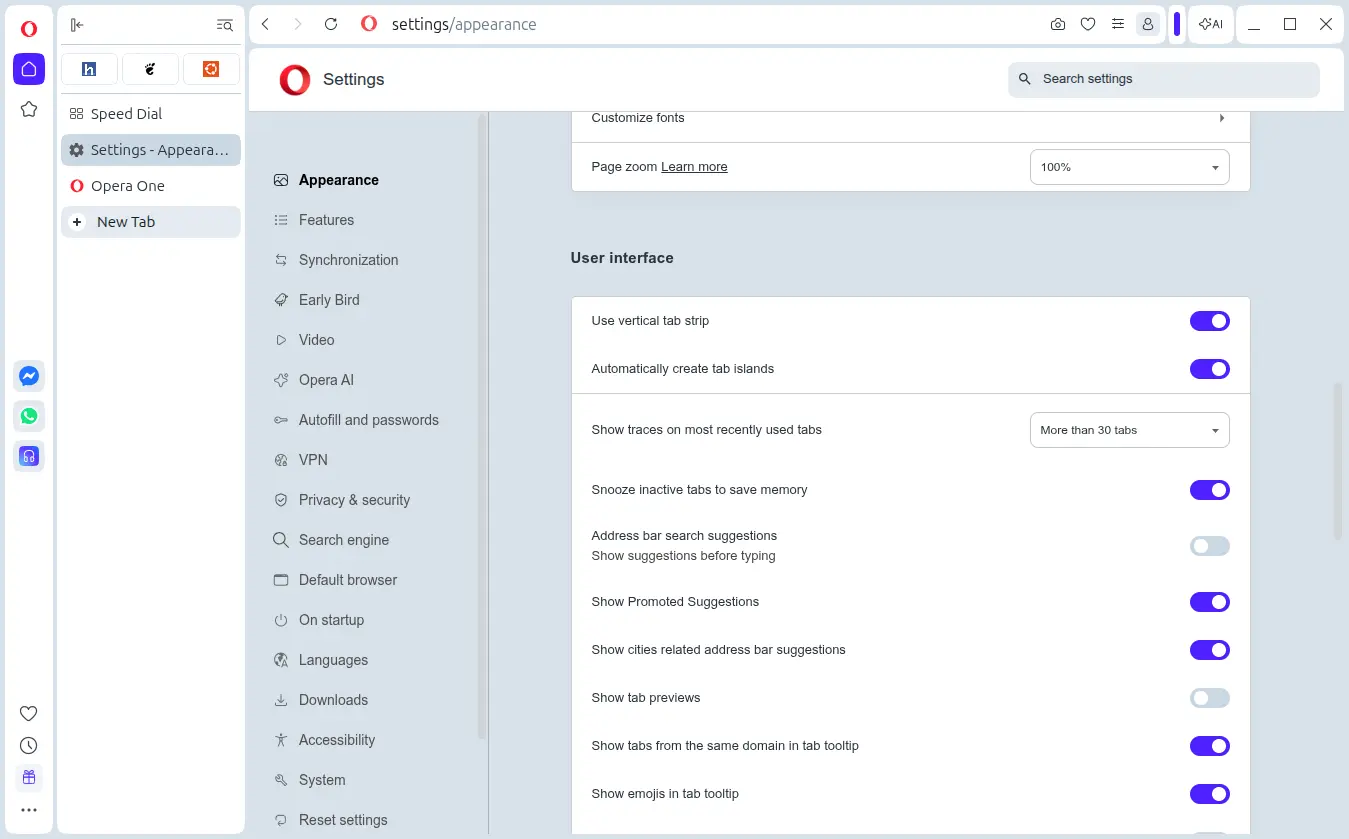The width and height of the screenshot is (1349, 839).
Task: Open the AI assistant button
Action: coord(1211,25)
